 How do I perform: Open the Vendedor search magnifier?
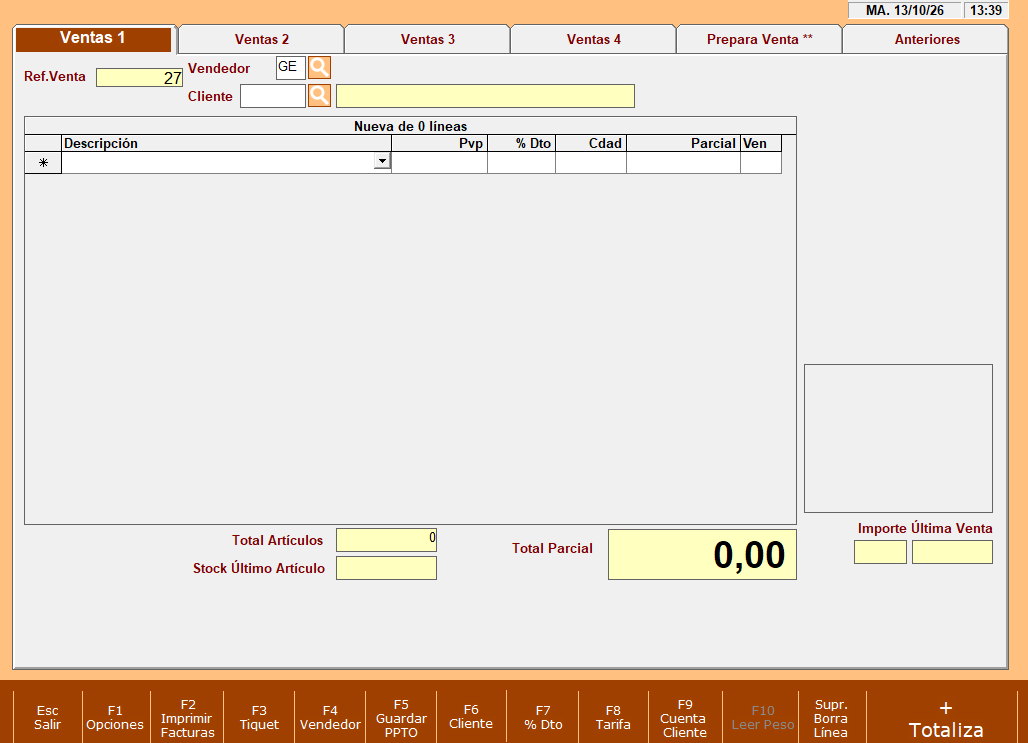pos(319,68)
